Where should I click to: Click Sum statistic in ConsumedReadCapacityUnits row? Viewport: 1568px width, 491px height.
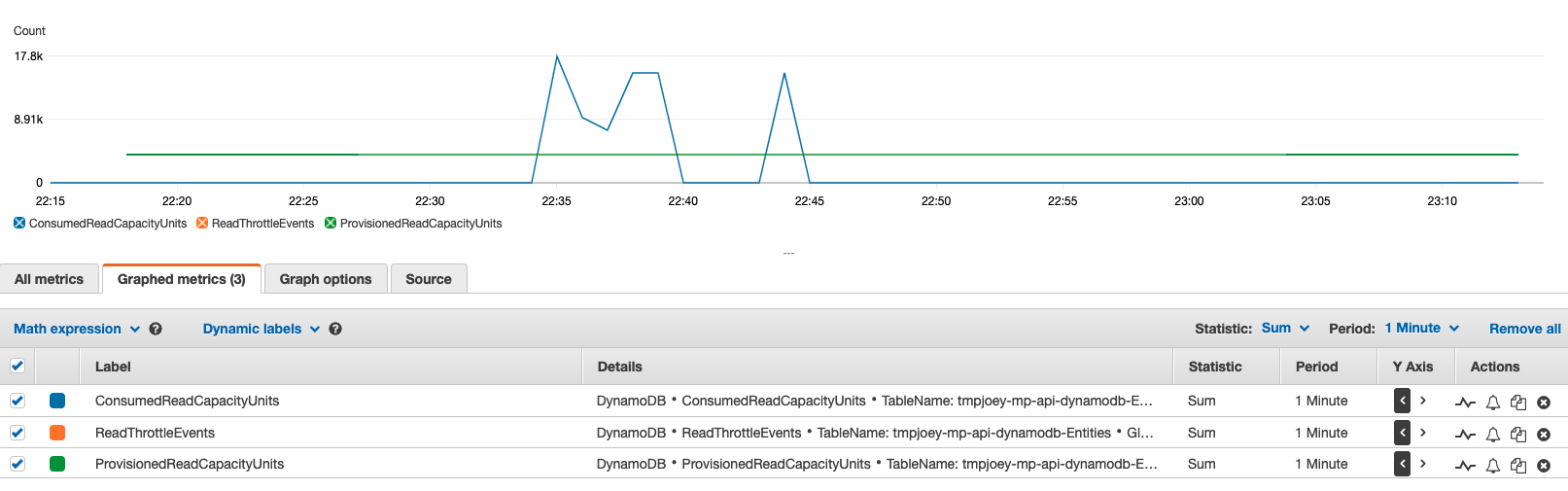[x=1202, y=401]
